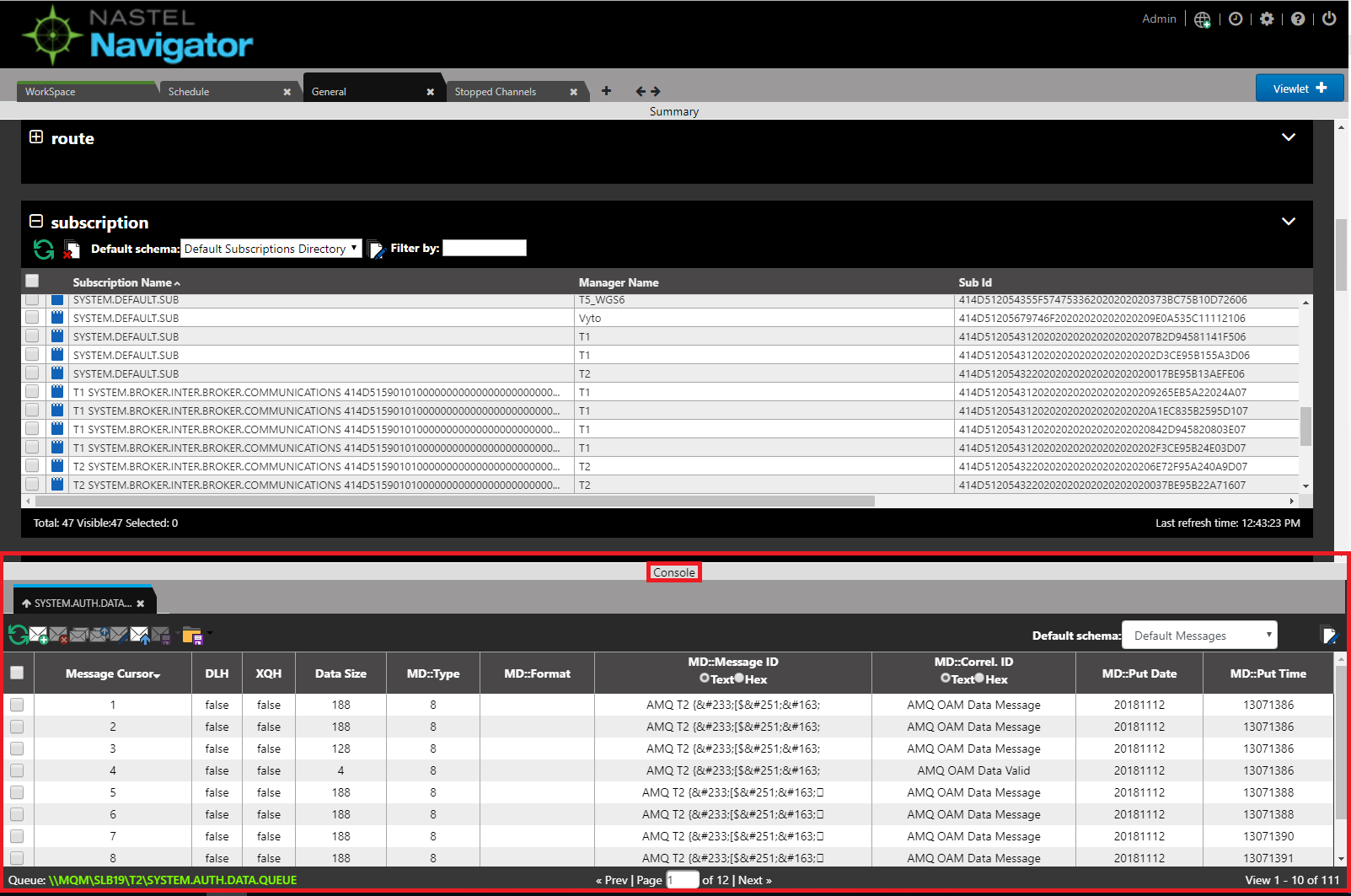1351x896 pixels.
Task: Open the help question mark icon
Action: (x=1298, y=19)
